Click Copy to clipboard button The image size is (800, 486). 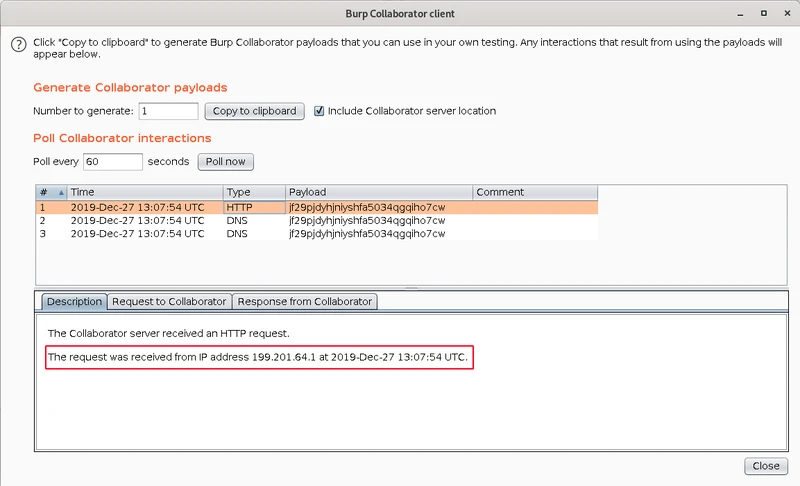(x=254, y=111)
